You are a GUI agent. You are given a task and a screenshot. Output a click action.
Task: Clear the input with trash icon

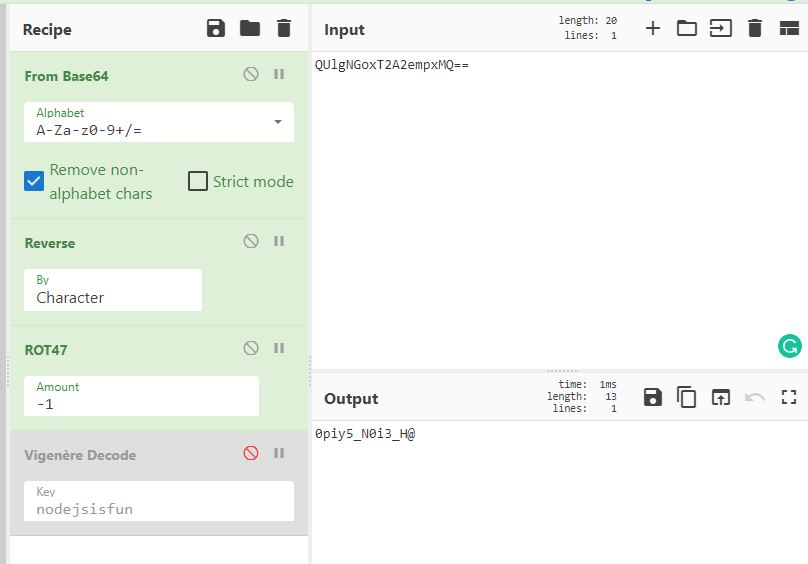[755, 28]
